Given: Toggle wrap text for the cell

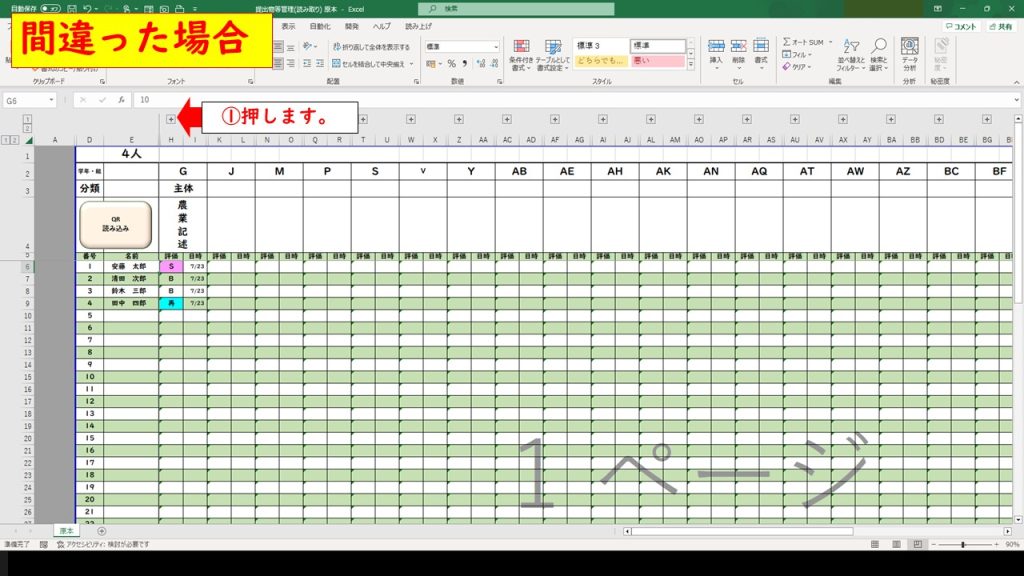Looking at the screenshot, I should click(370, 47).
